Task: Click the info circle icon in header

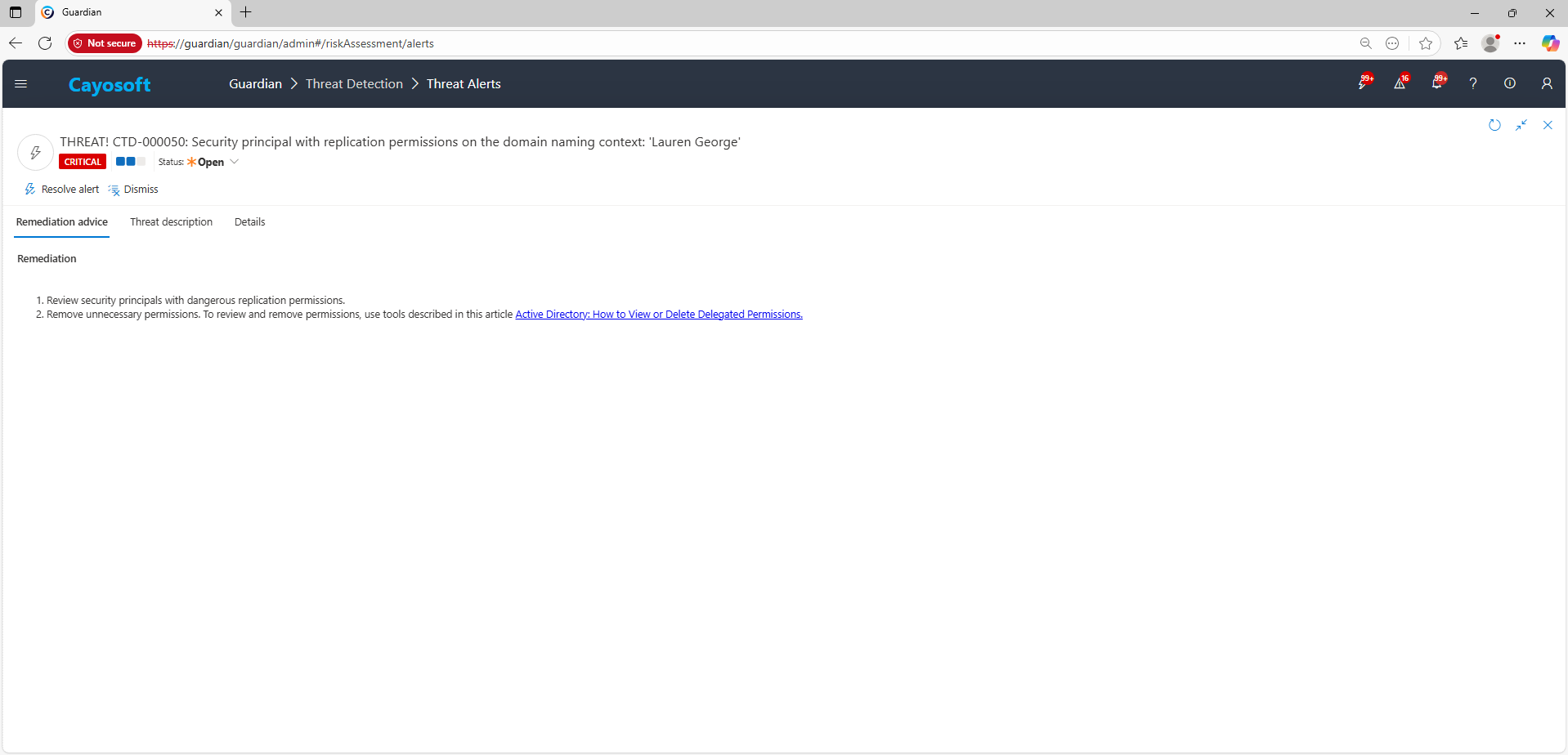Action: 1510,83
